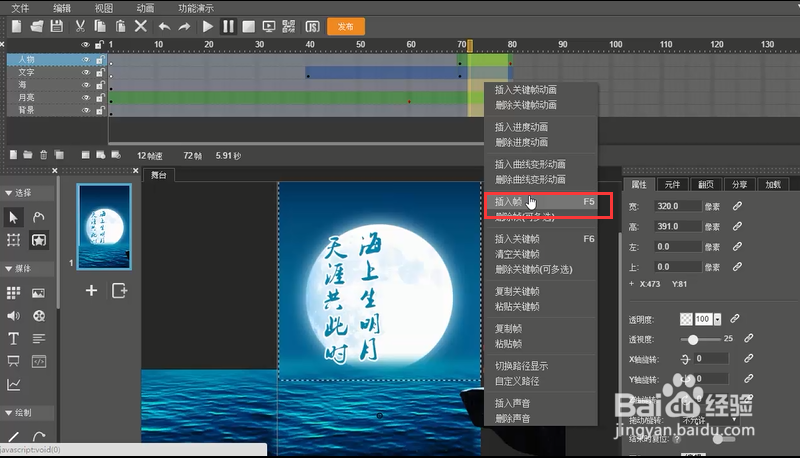
Task: Cut selection with the scissors icon
Action: (x=80, y=26)
